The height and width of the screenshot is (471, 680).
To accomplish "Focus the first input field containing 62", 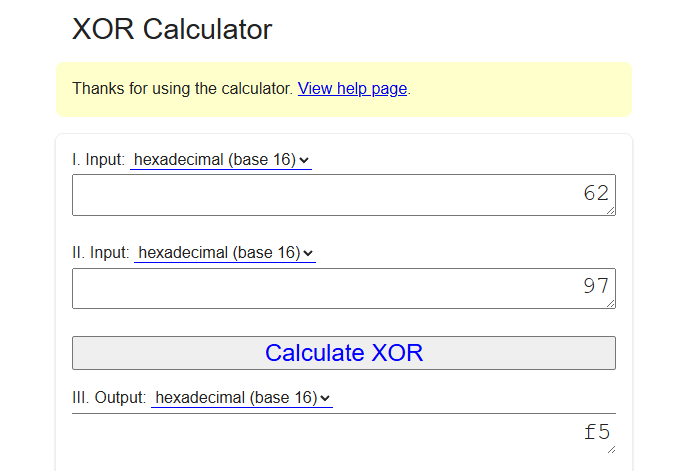I will pyautogui.click(x=343, y=195).
